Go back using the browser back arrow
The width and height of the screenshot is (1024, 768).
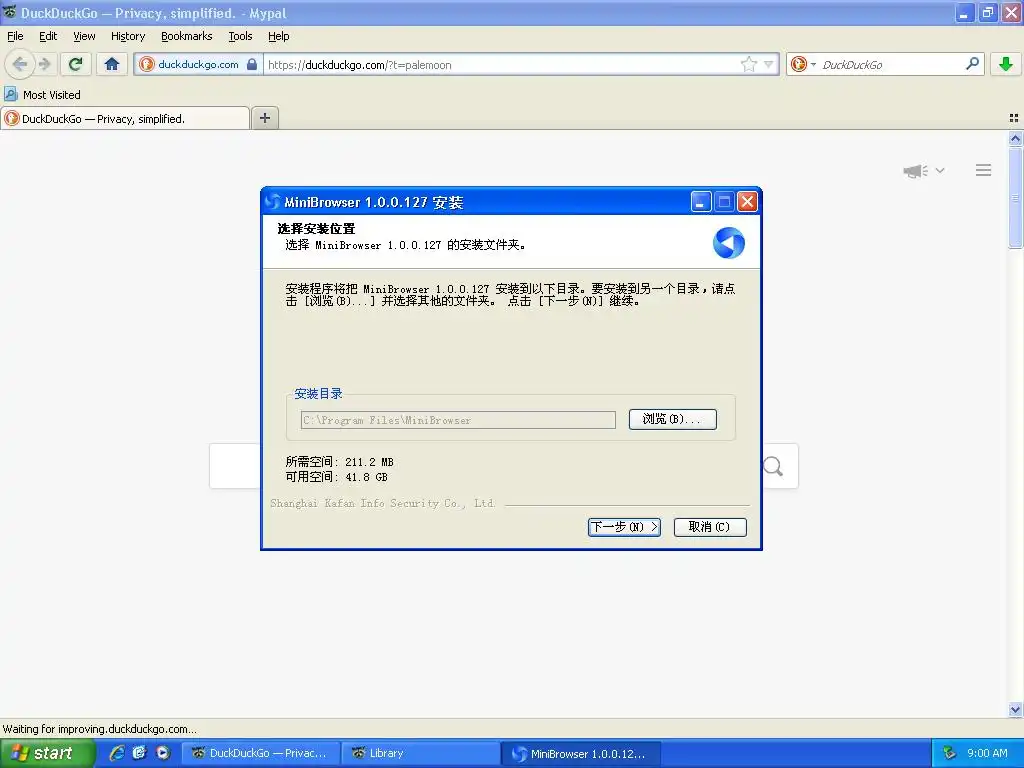(x=20, y=64)
